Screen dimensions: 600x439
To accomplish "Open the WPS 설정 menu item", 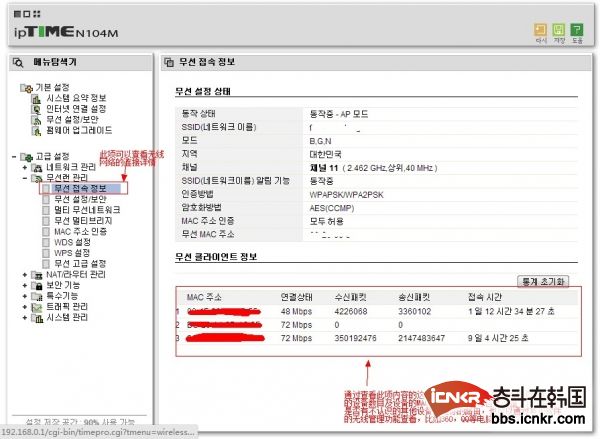I will (x=72, y=253).
